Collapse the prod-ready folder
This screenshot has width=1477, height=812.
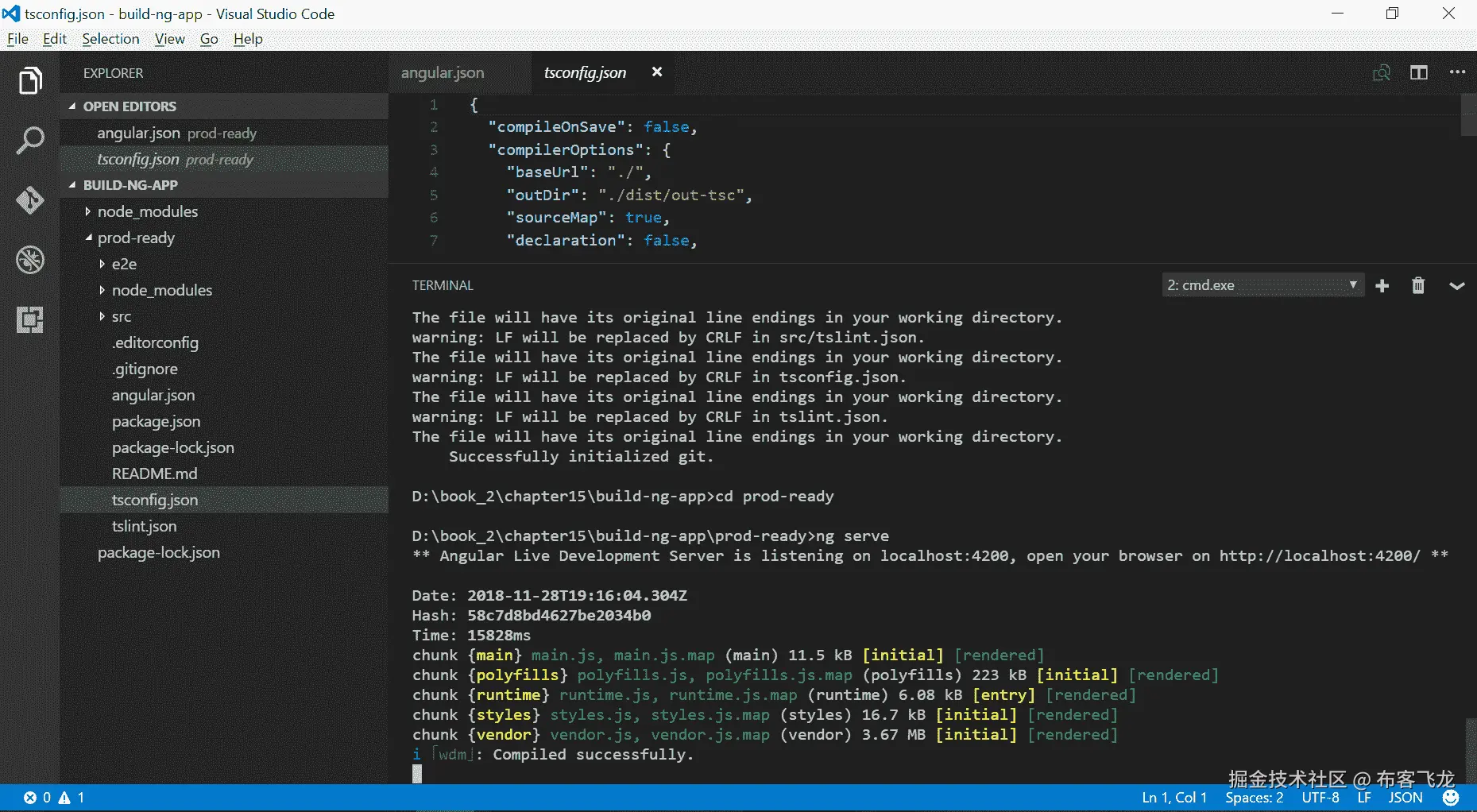[x=224, y=238]
